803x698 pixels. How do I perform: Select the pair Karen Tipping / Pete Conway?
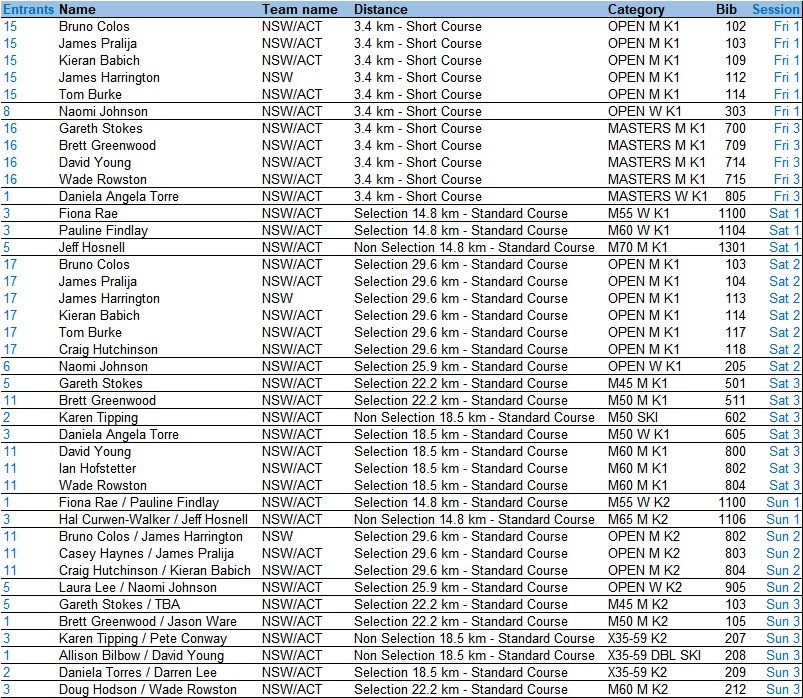coord(142,639)
